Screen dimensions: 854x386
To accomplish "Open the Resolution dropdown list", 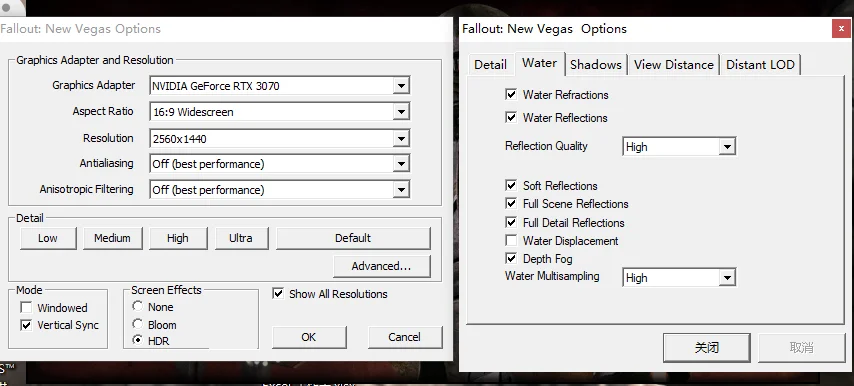I will coord(279,138).
